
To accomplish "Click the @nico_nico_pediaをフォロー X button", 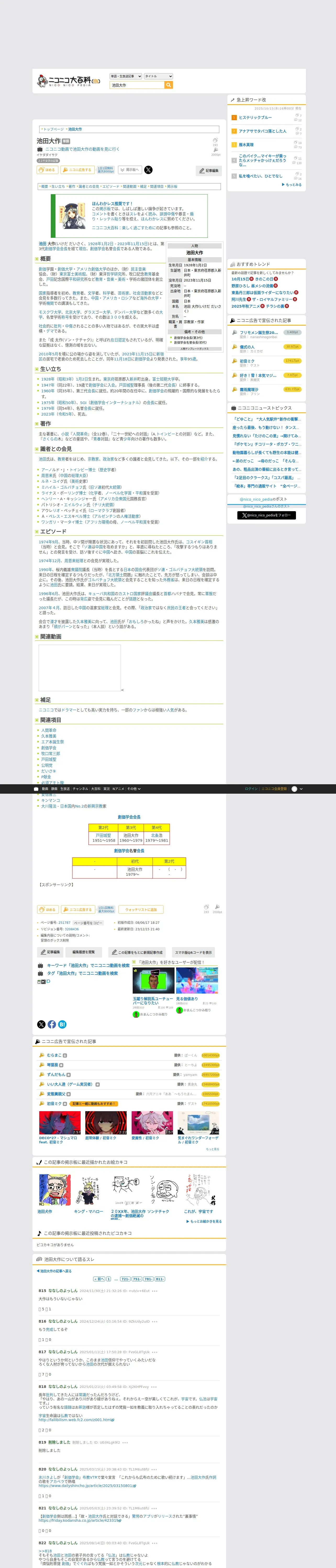I will tap(266, 515).
